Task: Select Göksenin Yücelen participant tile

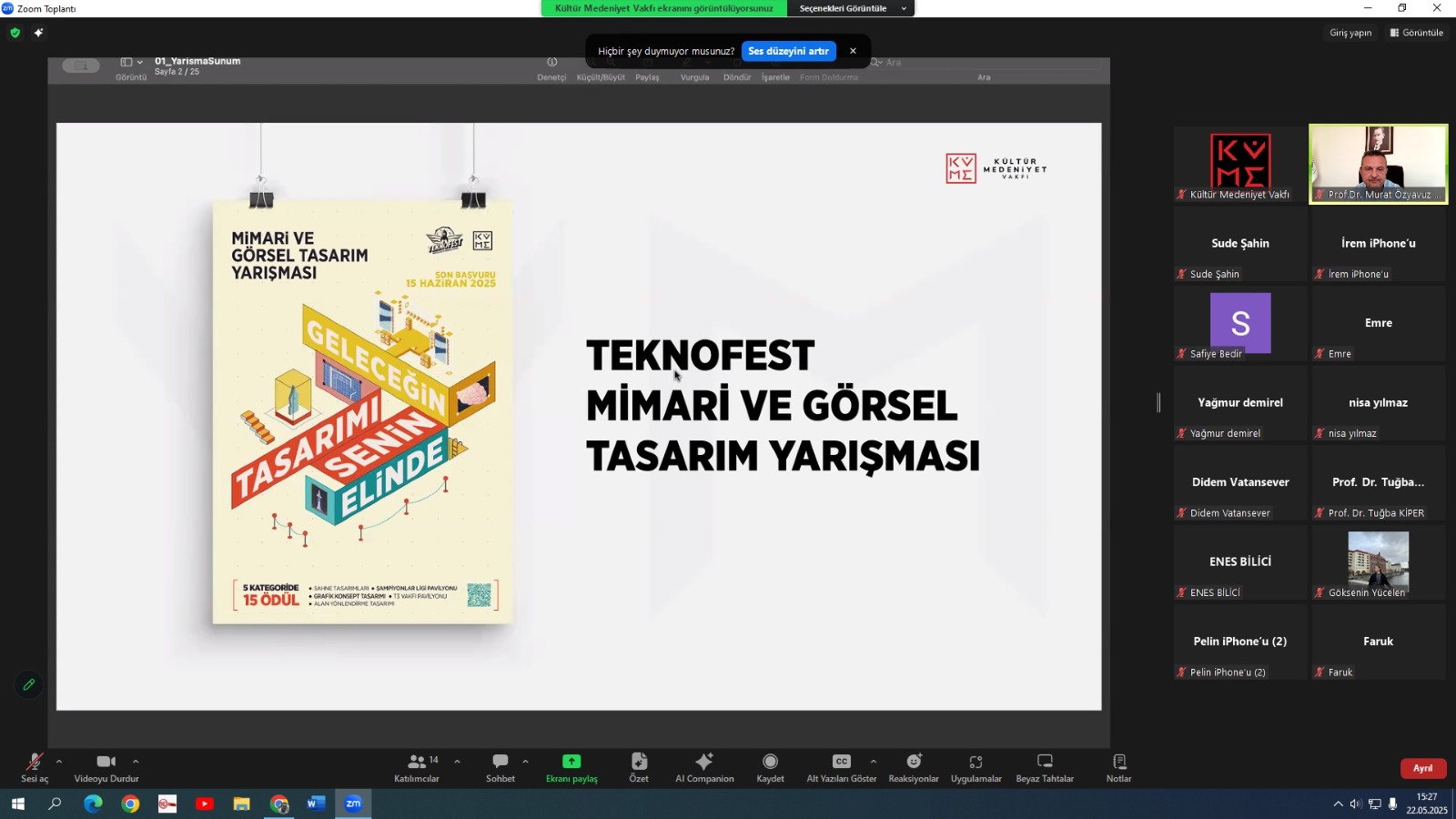Action: 1379,561
